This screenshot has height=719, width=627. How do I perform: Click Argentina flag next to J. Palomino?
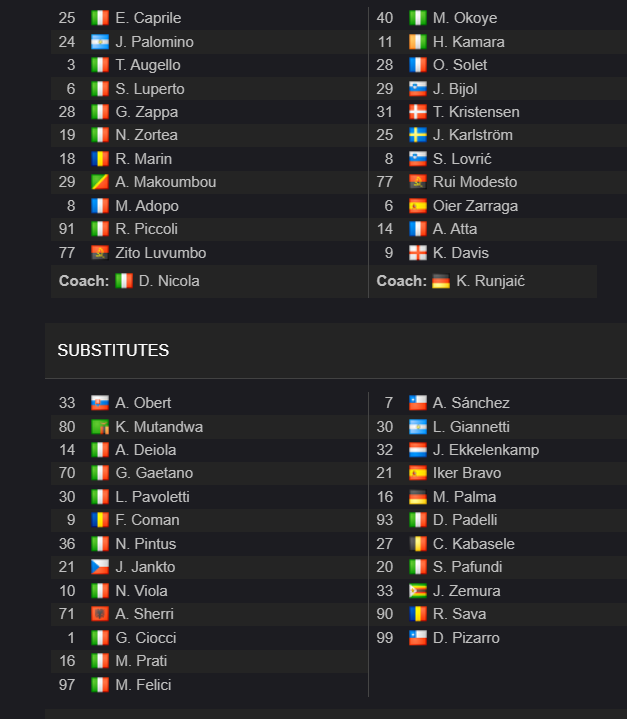100,42
